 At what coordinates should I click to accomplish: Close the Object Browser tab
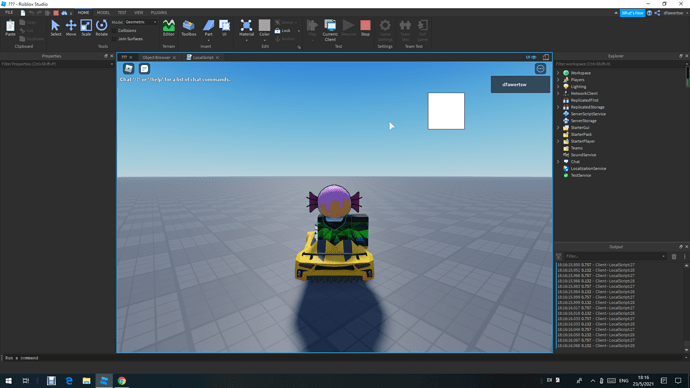coord(174,58)
